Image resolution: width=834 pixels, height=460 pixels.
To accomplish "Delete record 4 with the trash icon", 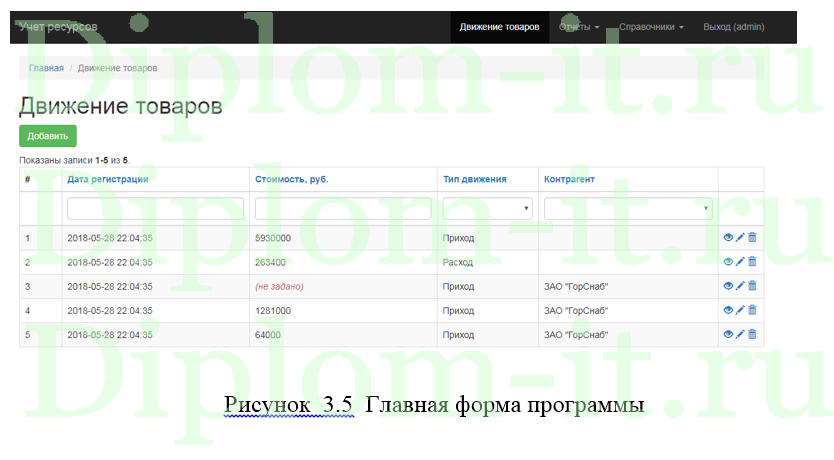I will [752, 310].
